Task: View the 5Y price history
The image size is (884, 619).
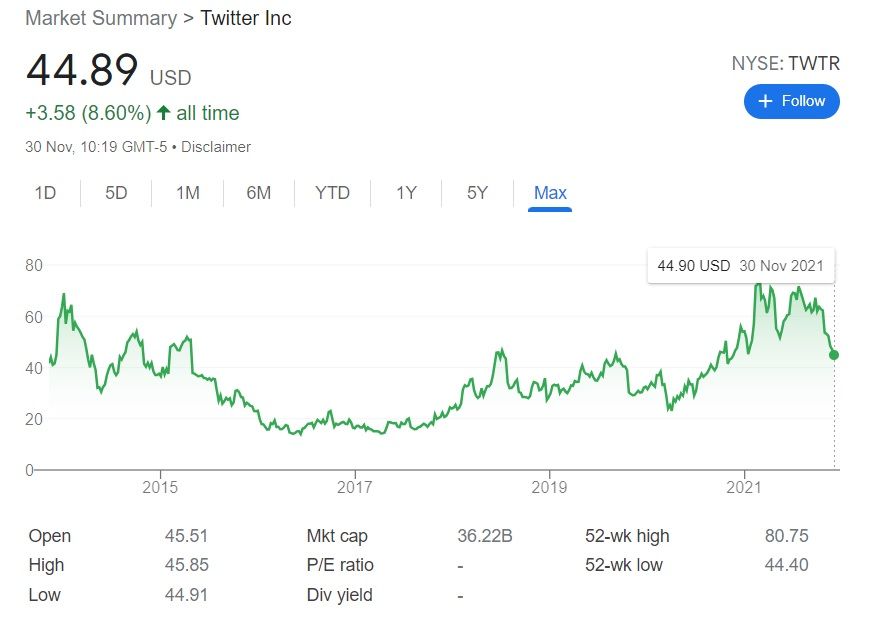Action: pyautogui.click(x=475, y=193)
